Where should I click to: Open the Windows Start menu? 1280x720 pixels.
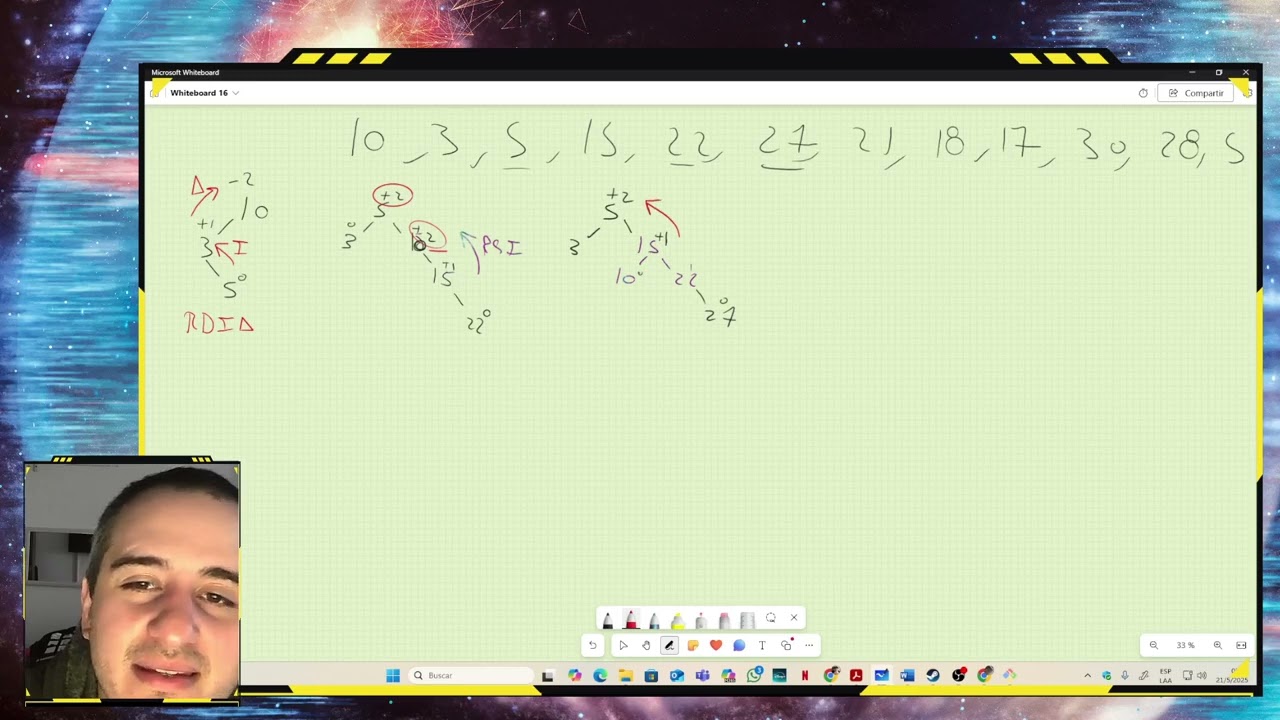coord(393,675)
